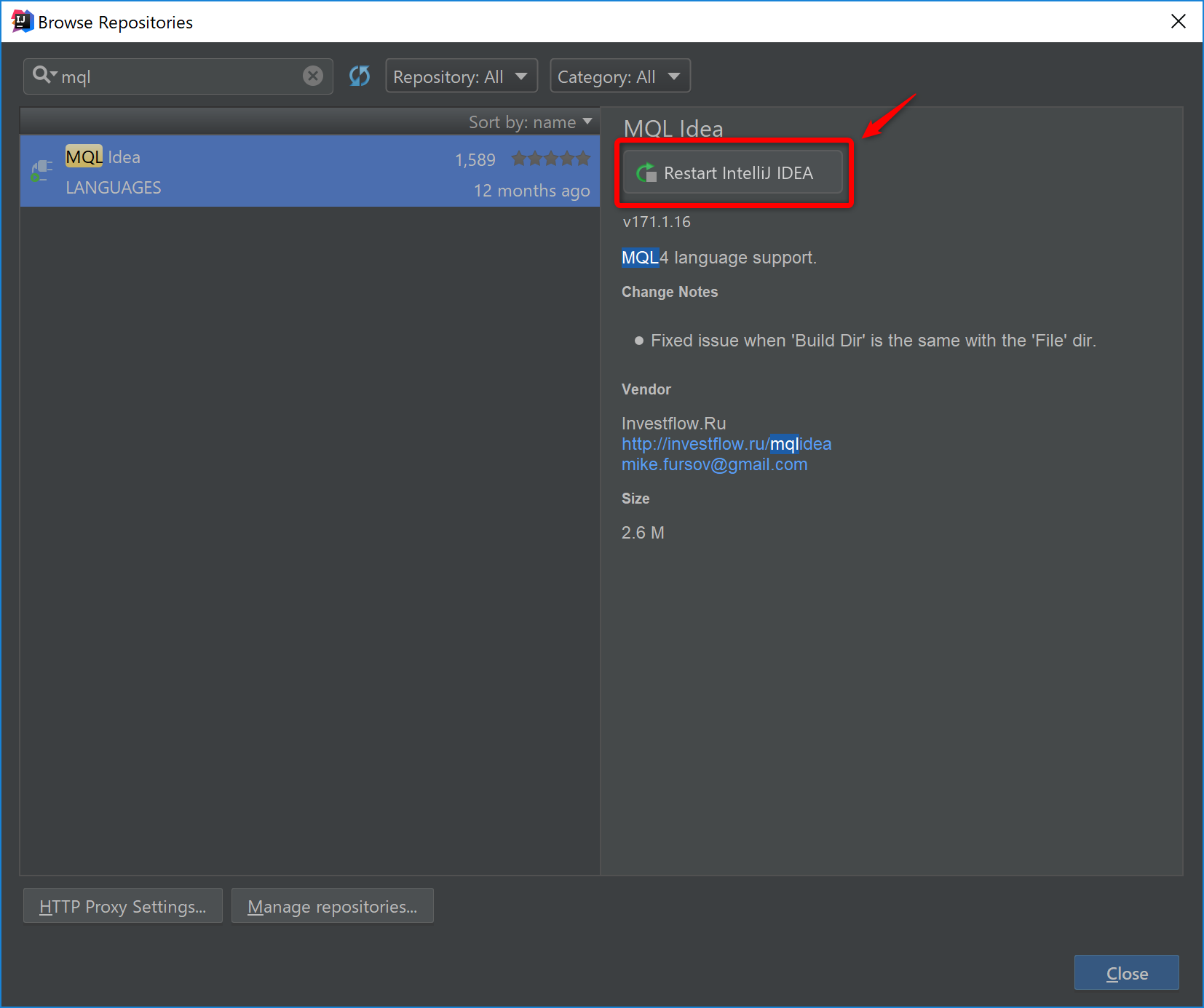1204x1008 pixels.
Task: Click the star rating for MQL Idea
Action: tap(550, 159)
